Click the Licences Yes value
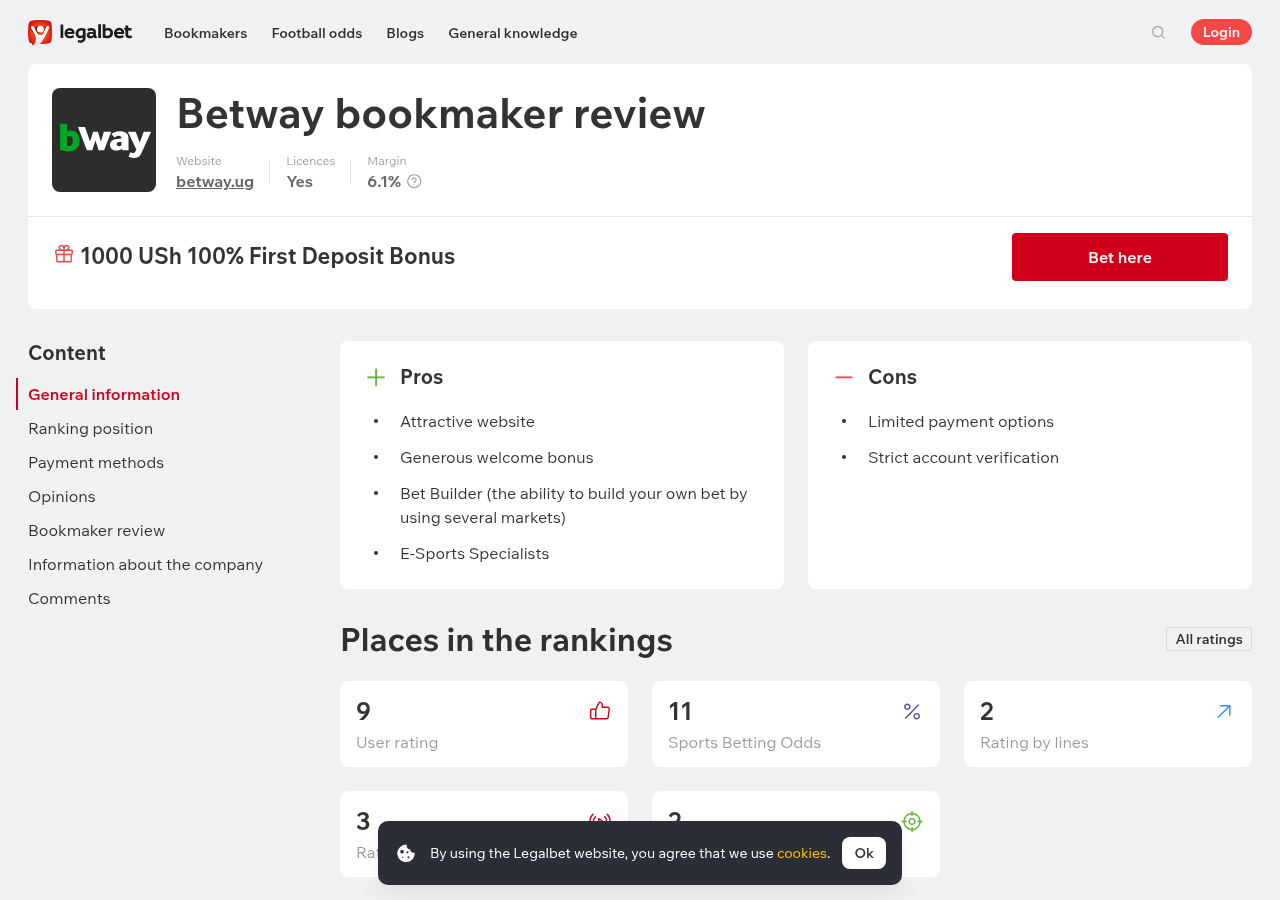The height and width of the screenshot is (900, 1280). [x=300, y=181]
